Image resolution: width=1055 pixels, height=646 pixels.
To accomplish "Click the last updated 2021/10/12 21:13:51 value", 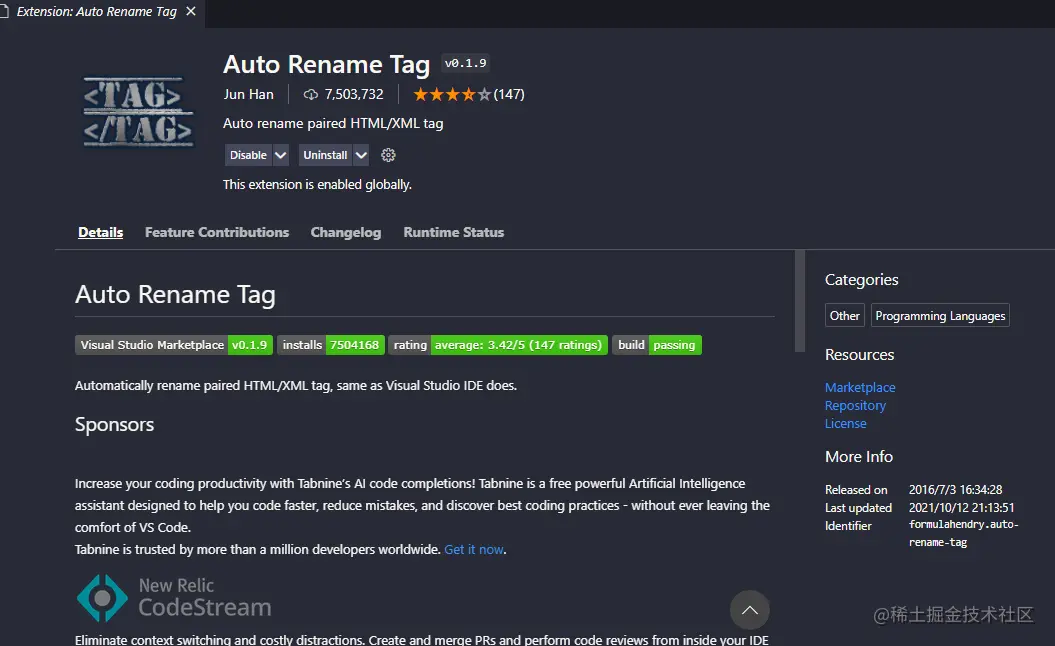I will pos(961,508).
